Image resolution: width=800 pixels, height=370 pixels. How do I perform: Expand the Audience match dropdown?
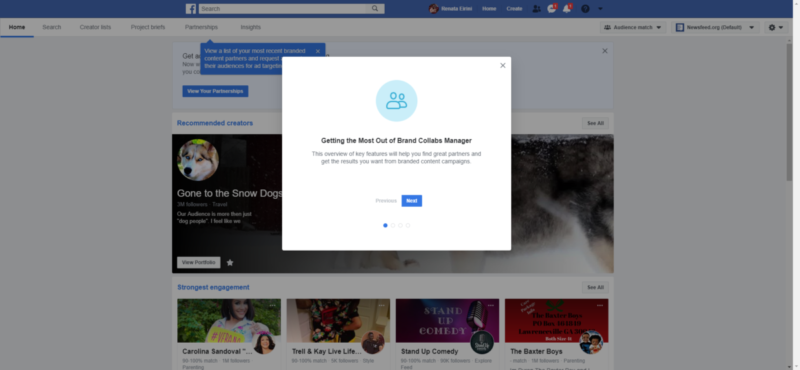coord(633,28)
